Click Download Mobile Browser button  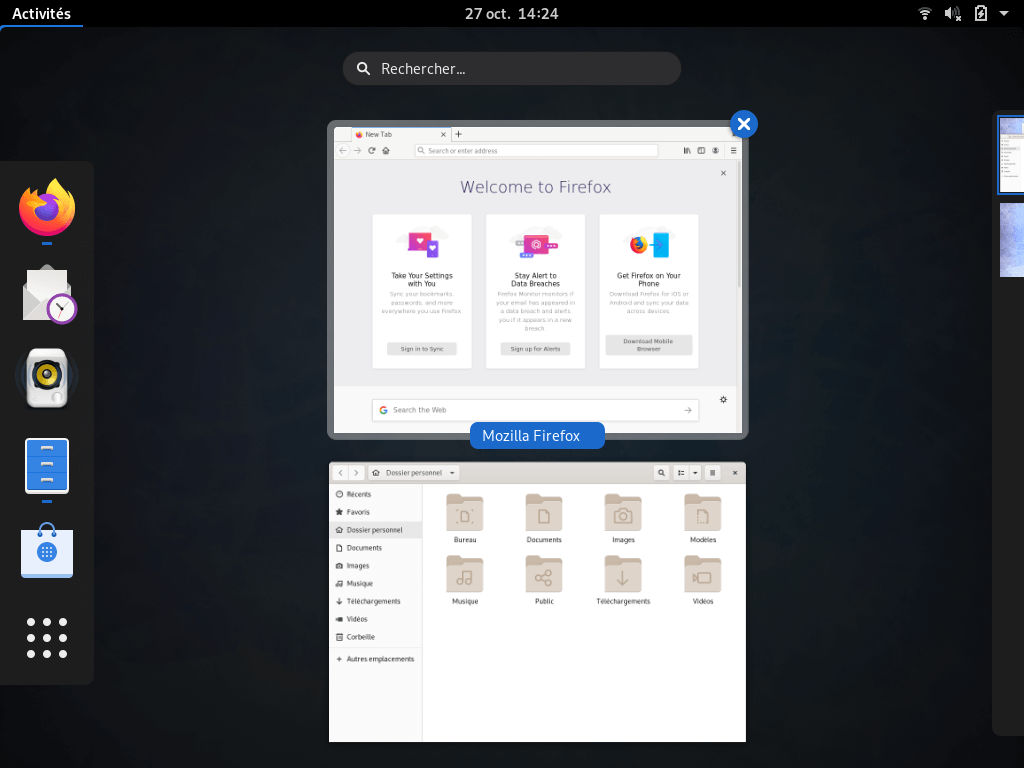click(x=648, y=345)
